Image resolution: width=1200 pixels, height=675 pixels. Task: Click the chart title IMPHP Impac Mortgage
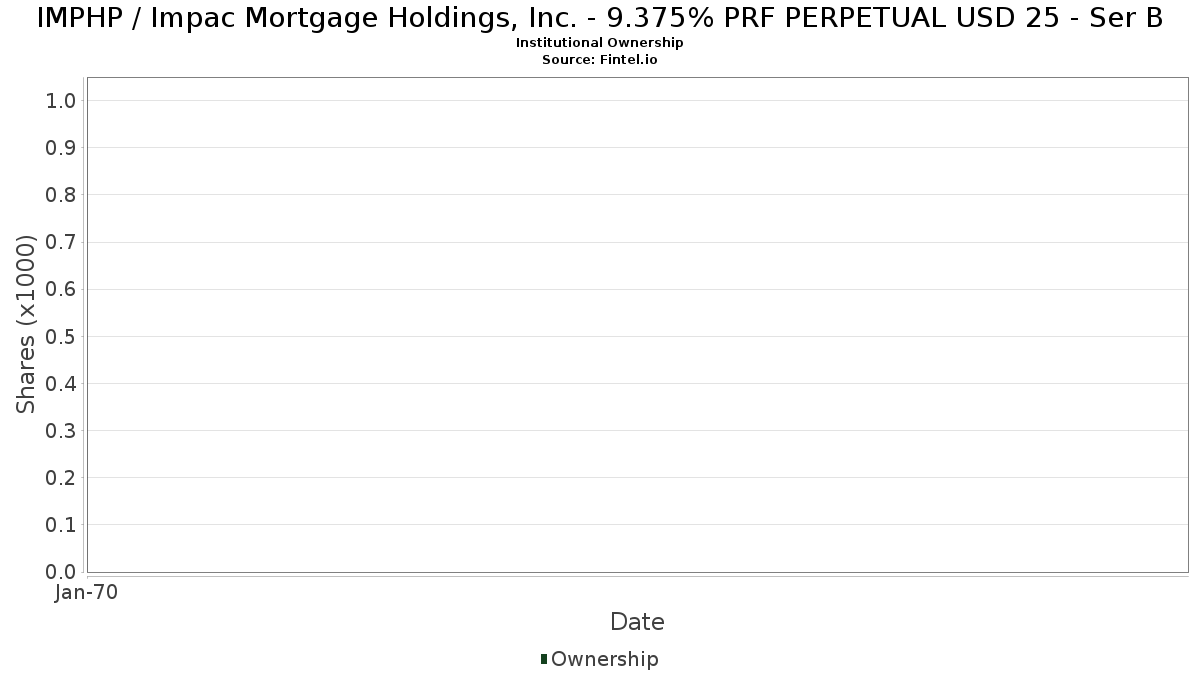tap(600, 17)
